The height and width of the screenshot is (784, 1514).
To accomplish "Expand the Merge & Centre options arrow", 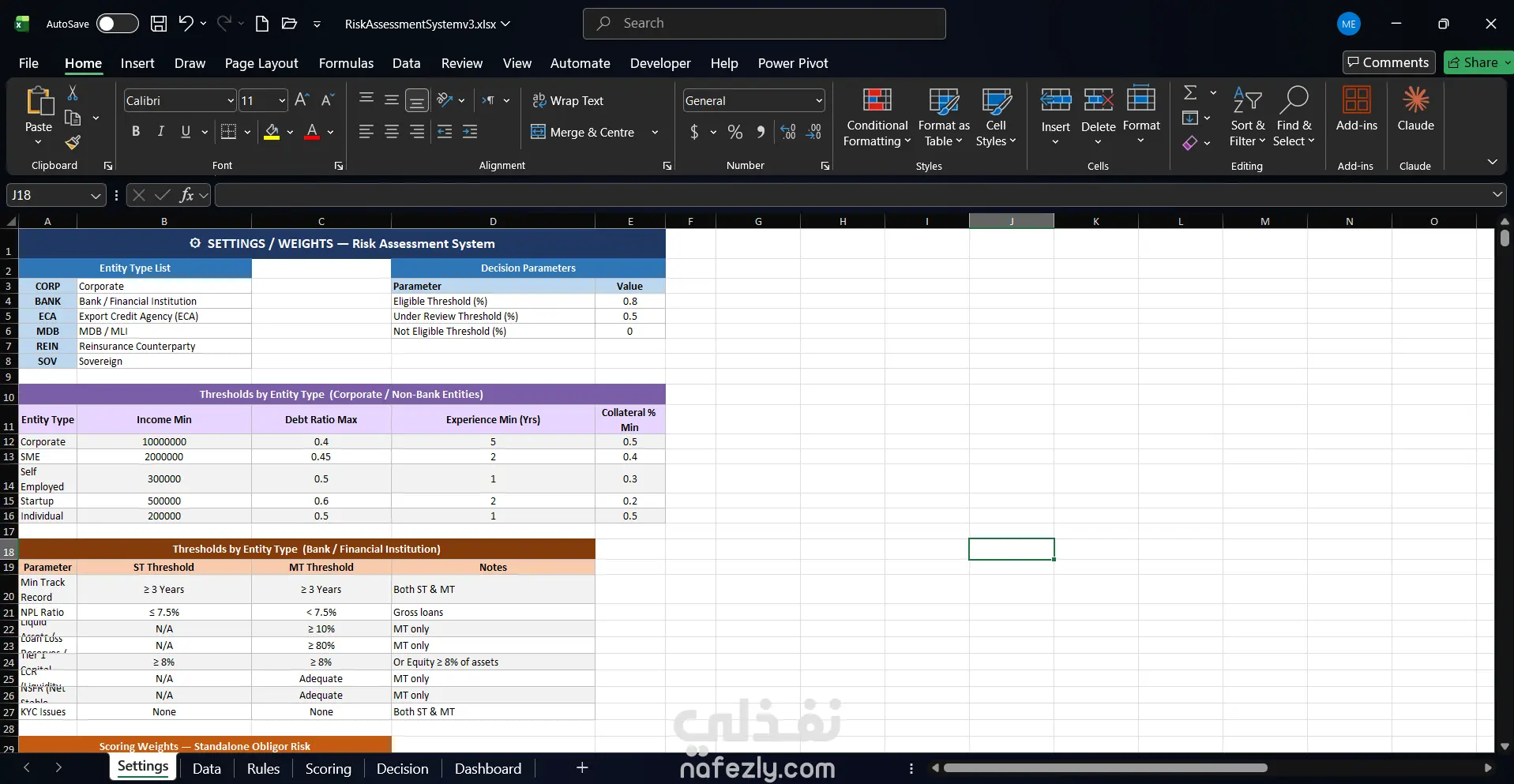I will [655, 132].
